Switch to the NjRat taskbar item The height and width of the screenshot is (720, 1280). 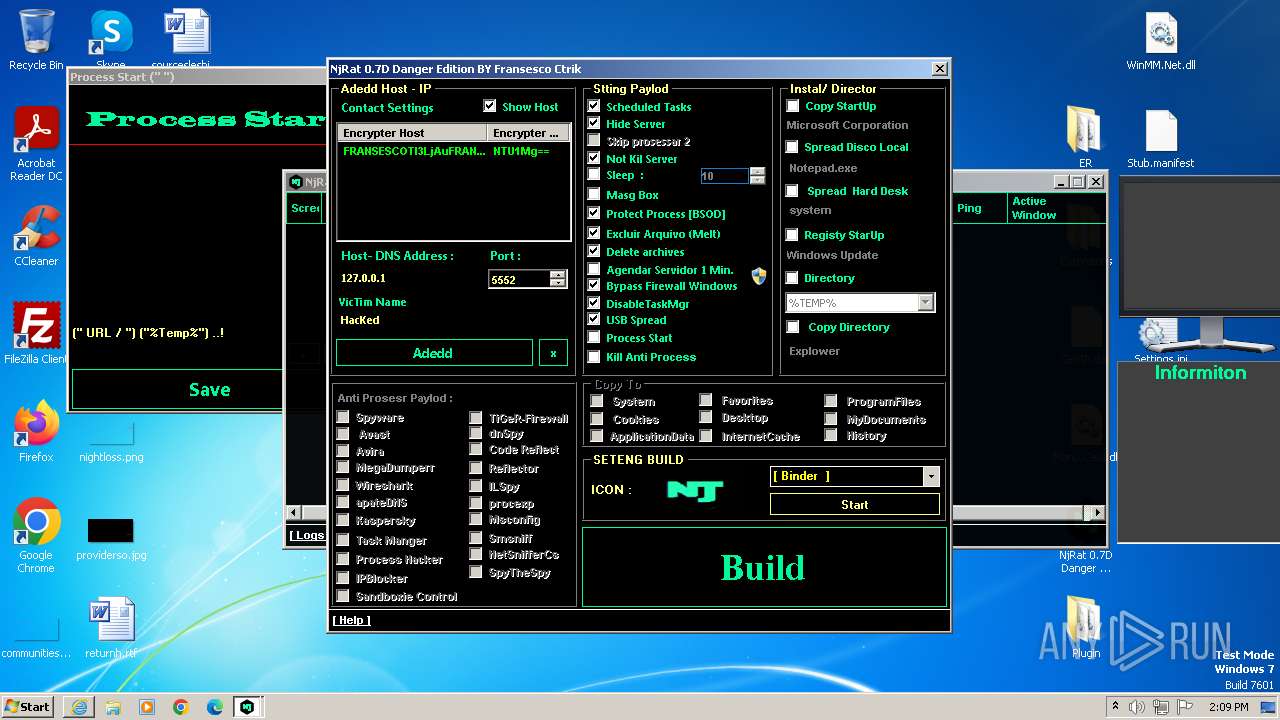point(247,707)
